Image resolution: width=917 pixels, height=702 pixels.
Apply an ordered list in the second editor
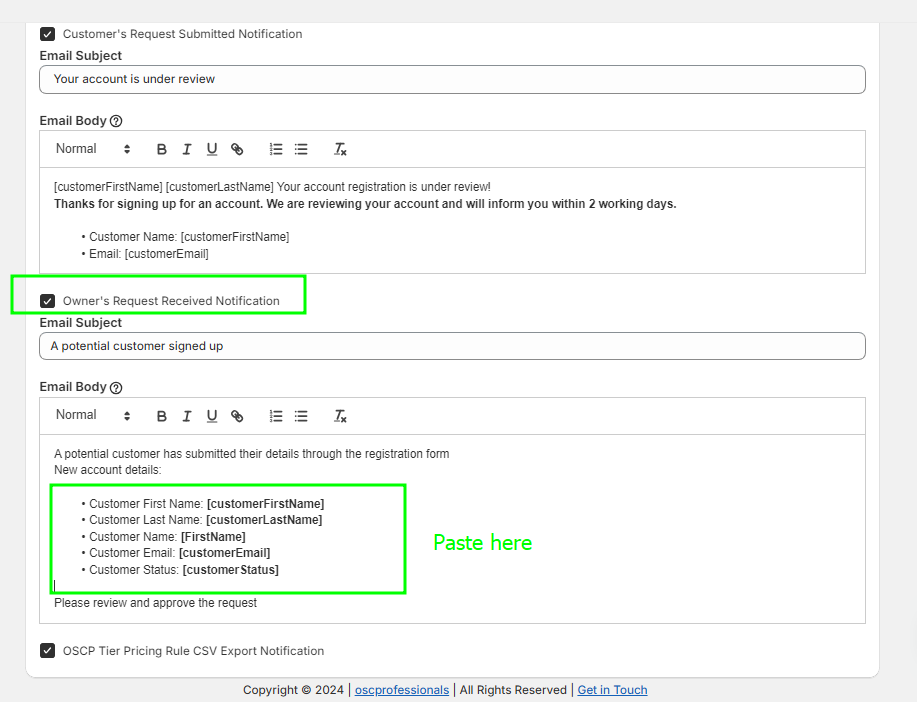click(276, 415)
